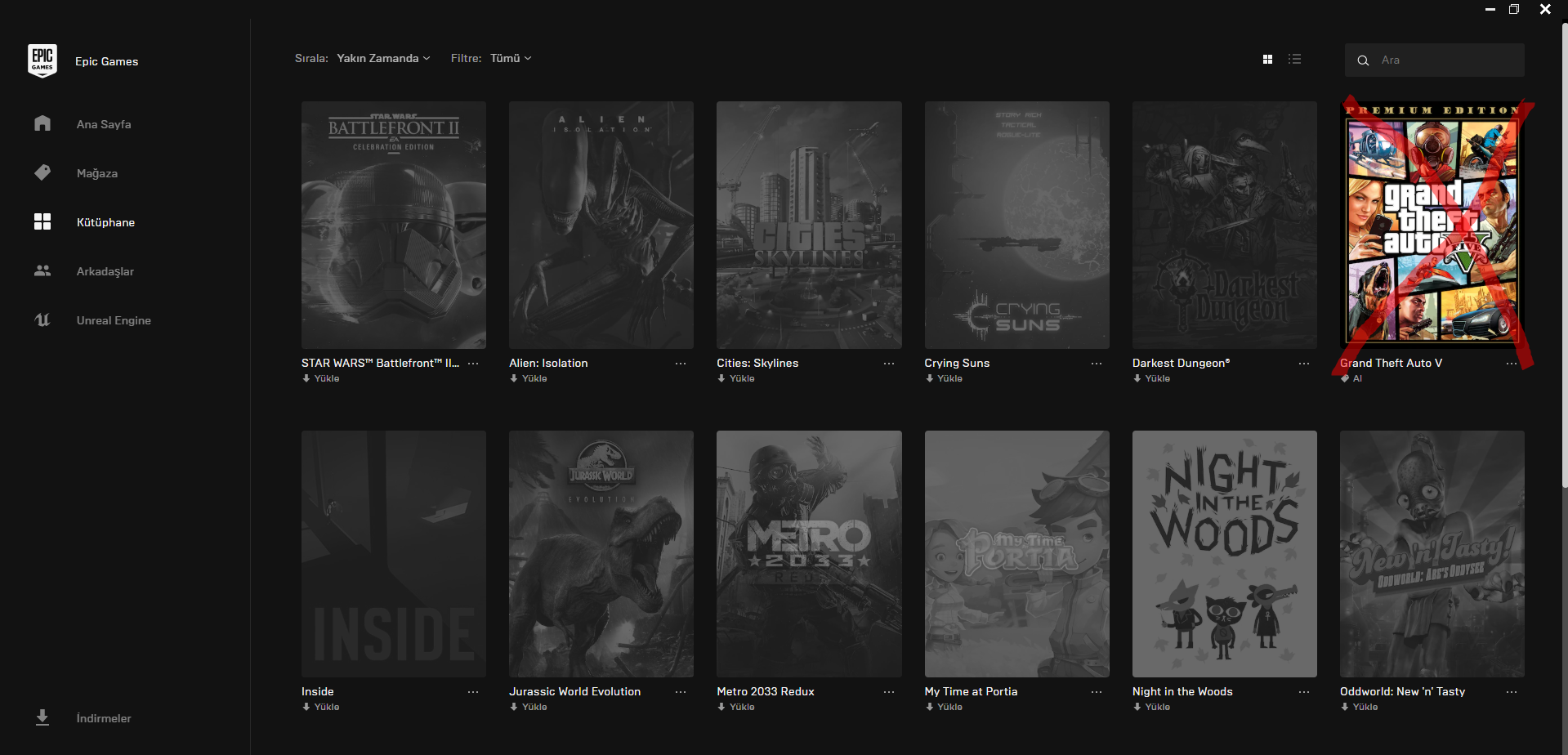Click Al under Grand Theft Auto V
This screenshot has width=1568, height=755.
pos(1351,378)
